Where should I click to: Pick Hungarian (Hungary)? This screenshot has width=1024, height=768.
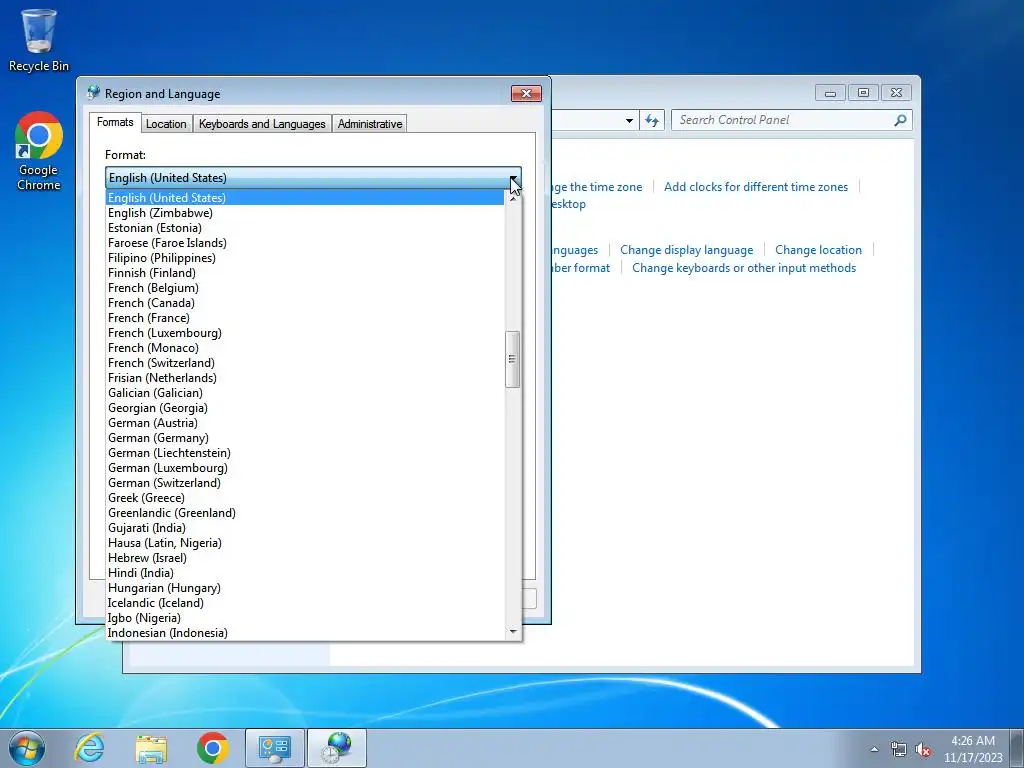305,588
